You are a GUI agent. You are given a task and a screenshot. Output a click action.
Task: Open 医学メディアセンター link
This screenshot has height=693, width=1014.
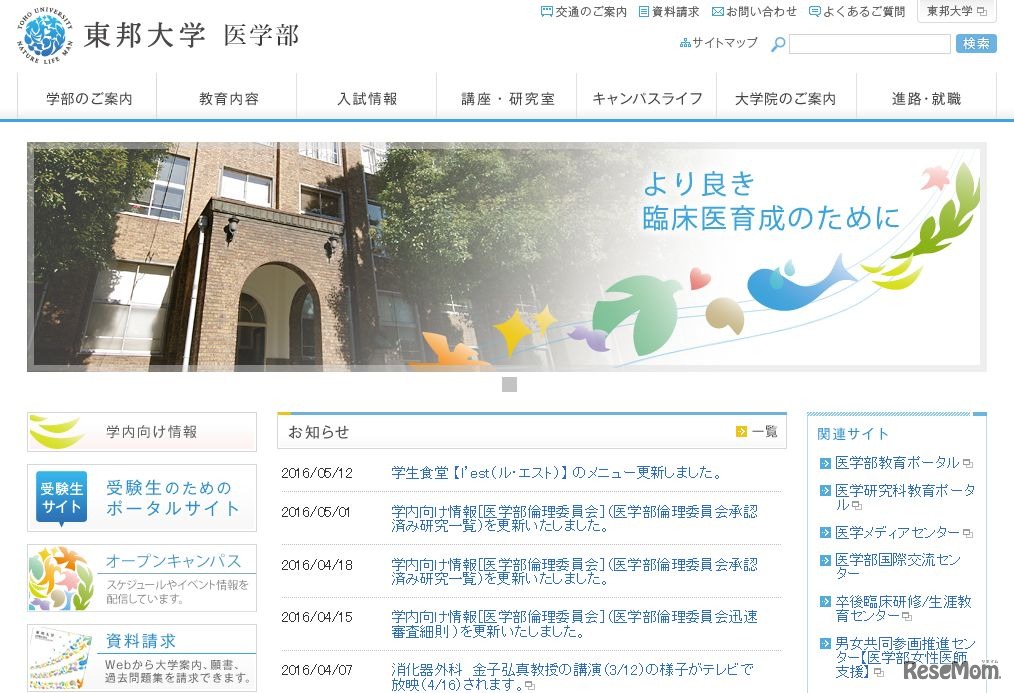click(898, 533)
